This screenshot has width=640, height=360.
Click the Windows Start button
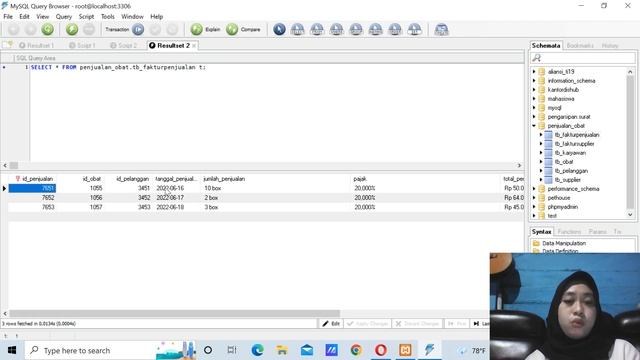coord(12,350)
